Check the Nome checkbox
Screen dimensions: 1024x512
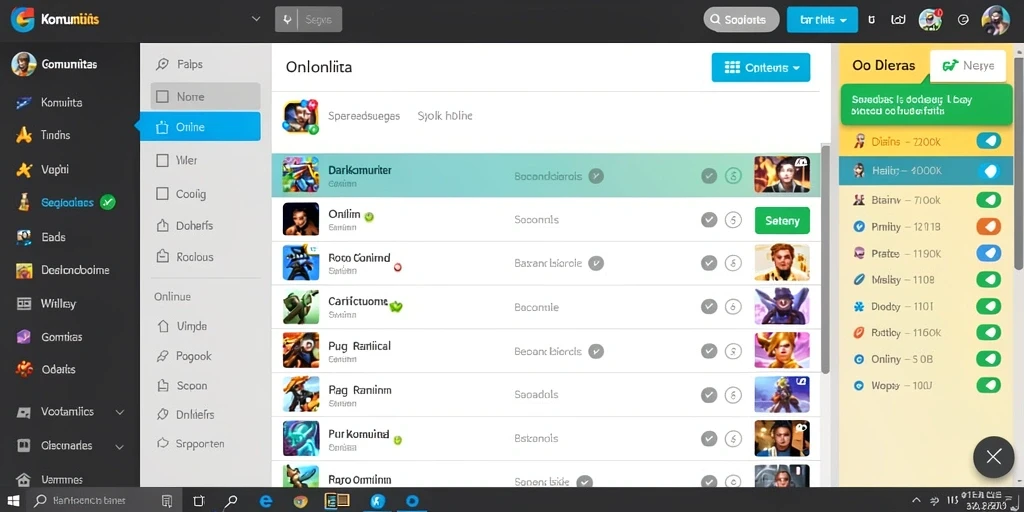point(162,97)
